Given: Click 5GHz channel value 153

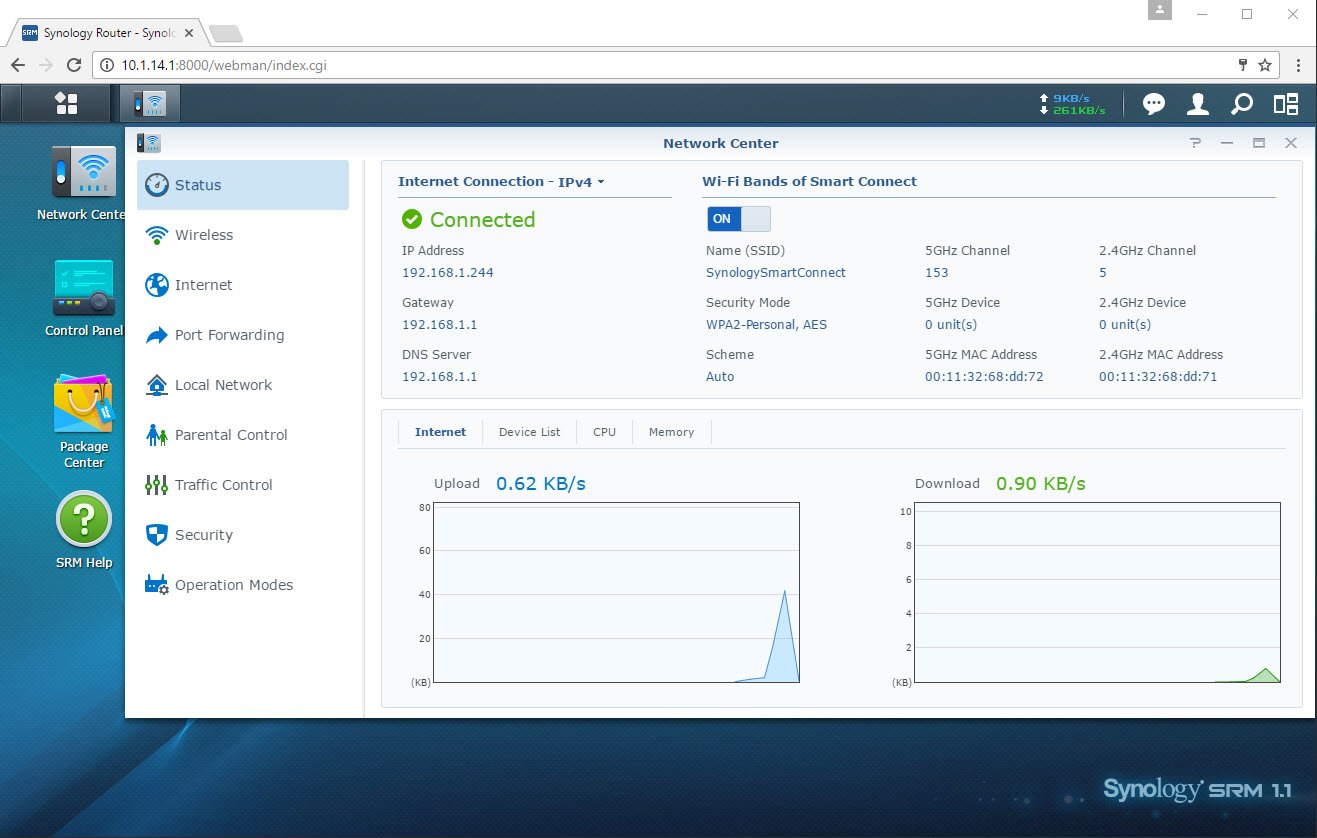Looking at the screenshot, I should (937, 273).
